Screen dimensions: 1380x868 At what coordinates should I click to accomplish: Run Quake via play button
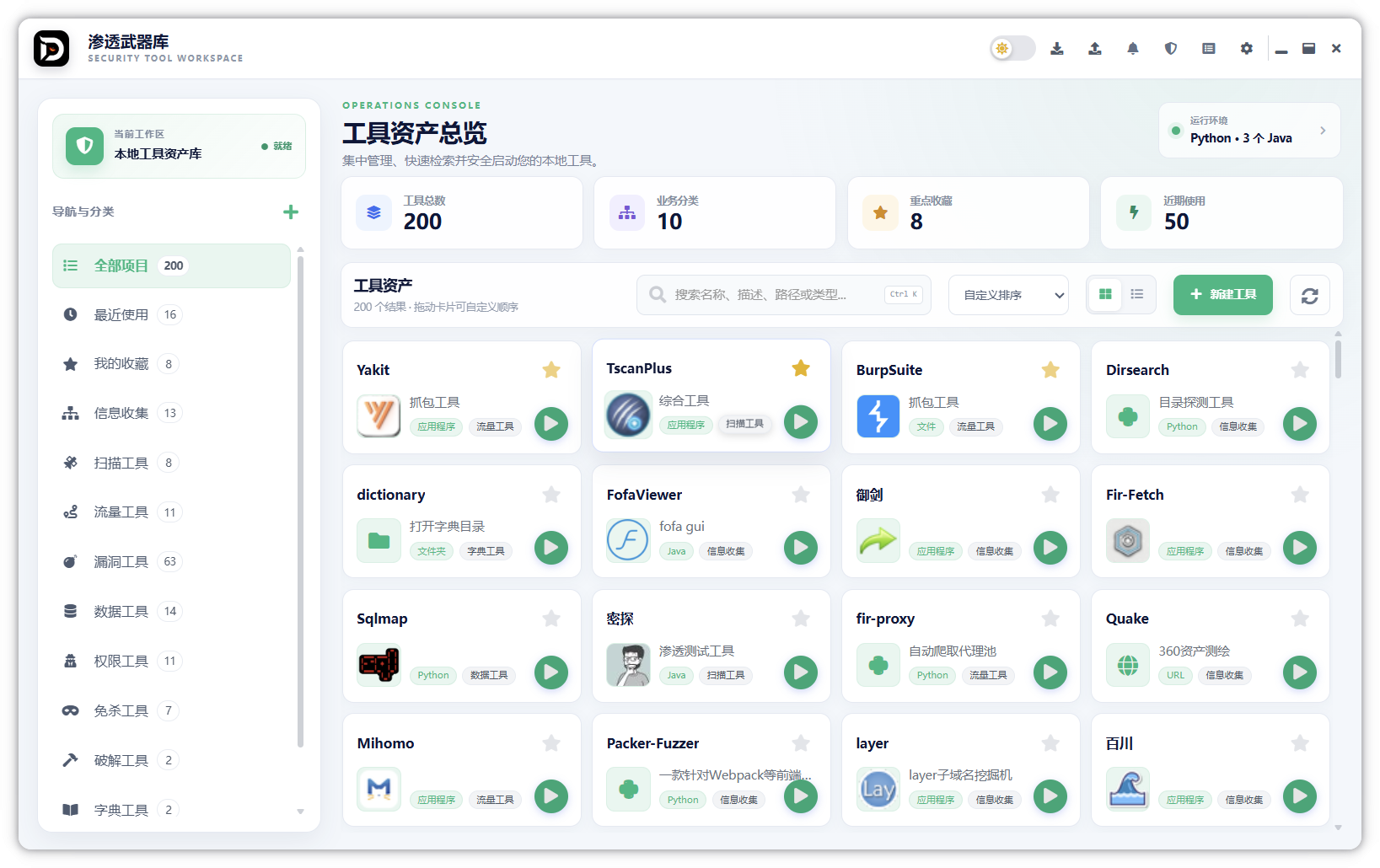(1300, 672)
